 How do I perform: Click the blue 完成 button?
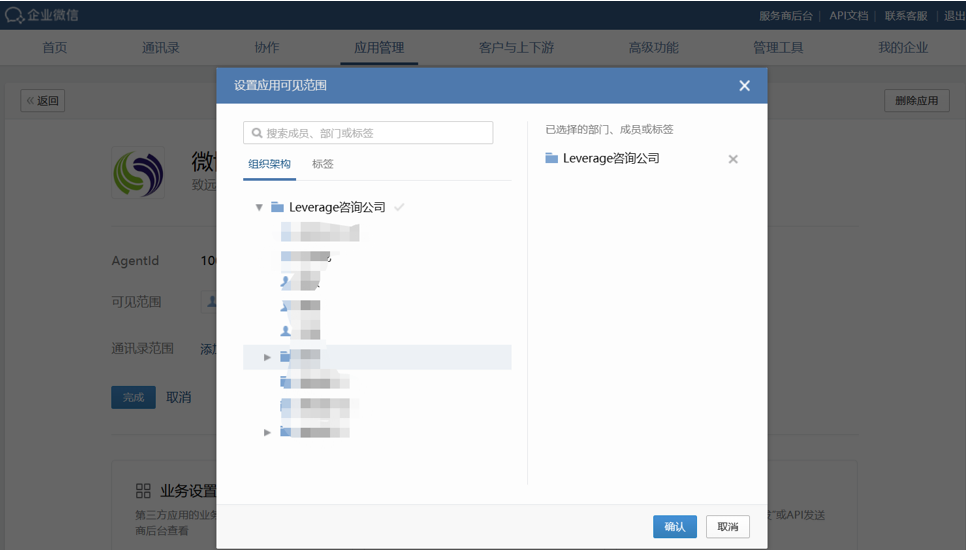[133, 398]
